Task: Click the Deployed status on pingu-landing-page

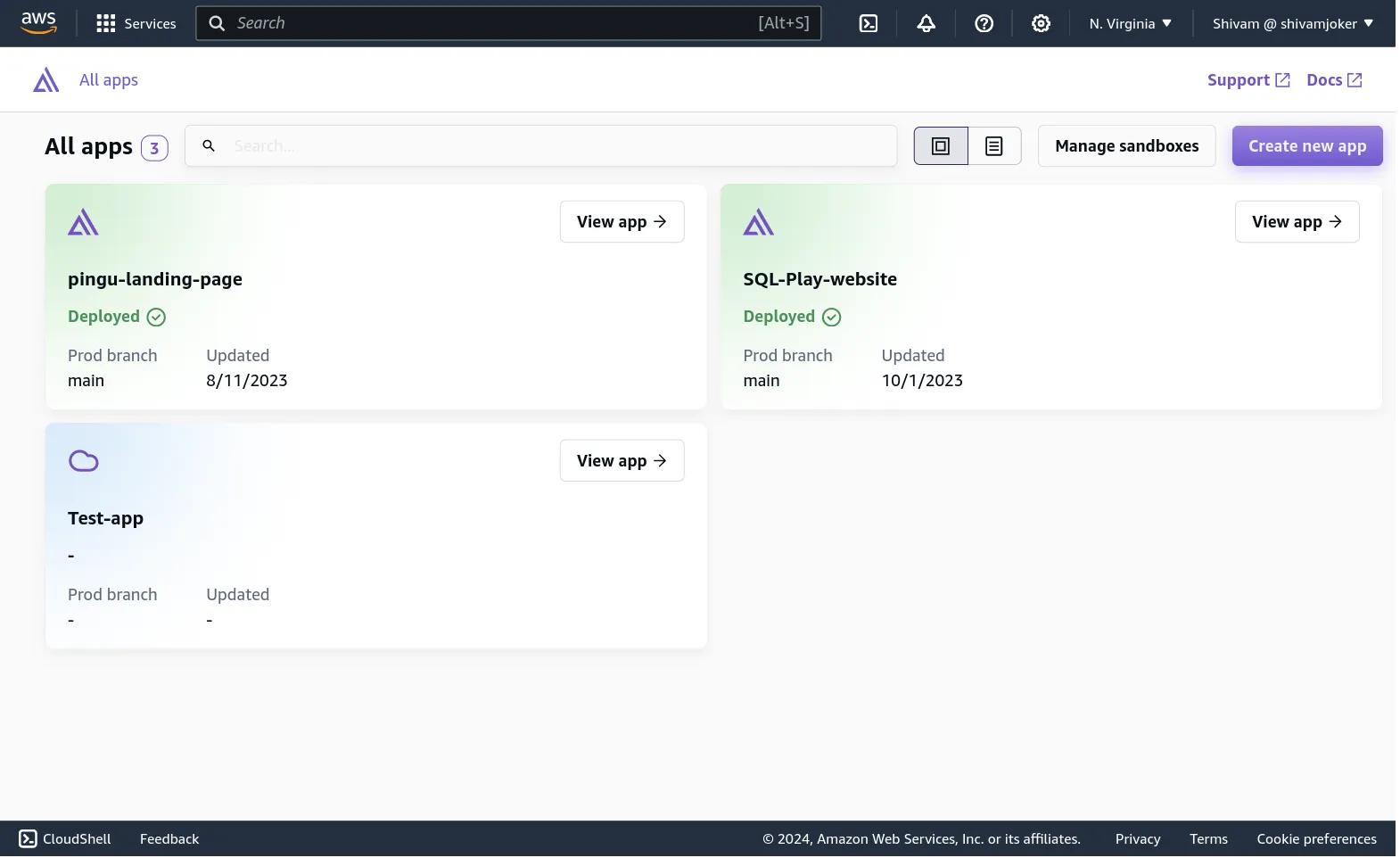Action: 103,317
